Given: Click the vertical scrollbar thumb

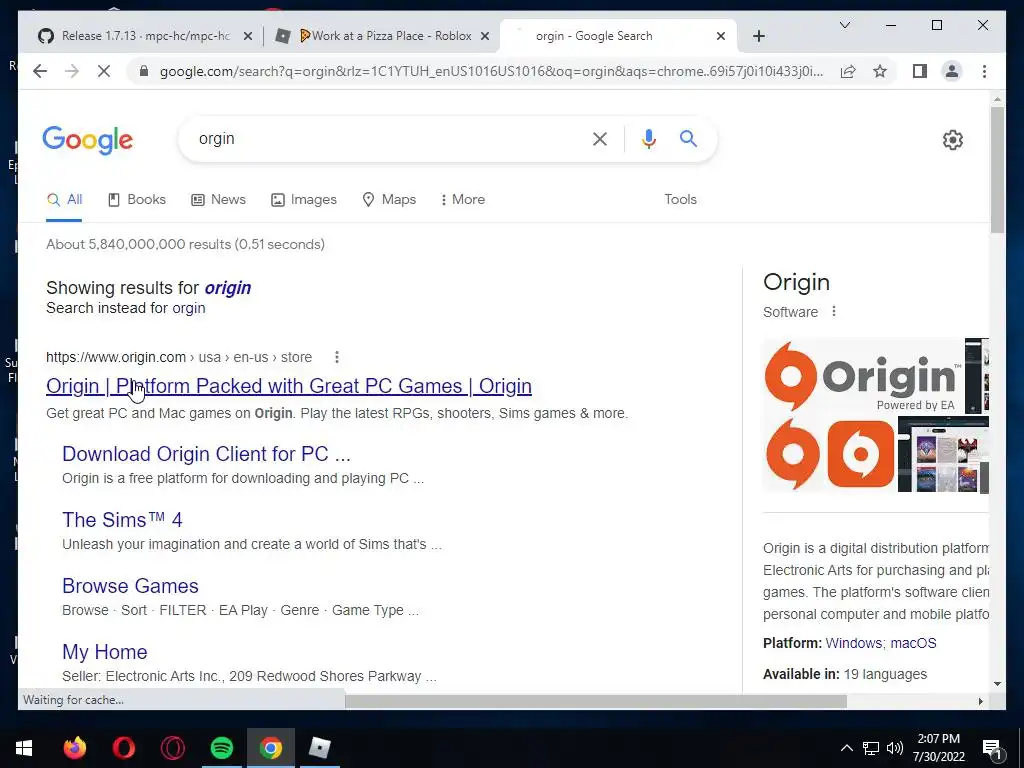Looking at the screenshot, I should point(997,170).
